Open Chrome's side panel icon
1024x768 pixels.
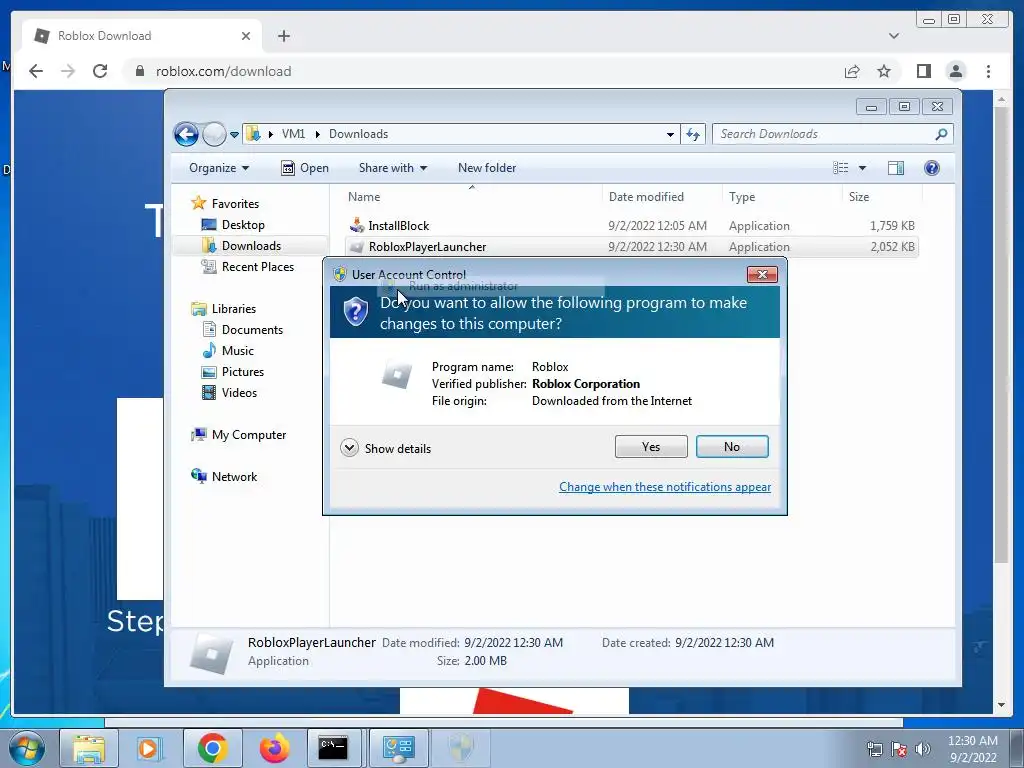tap(923, 71)
